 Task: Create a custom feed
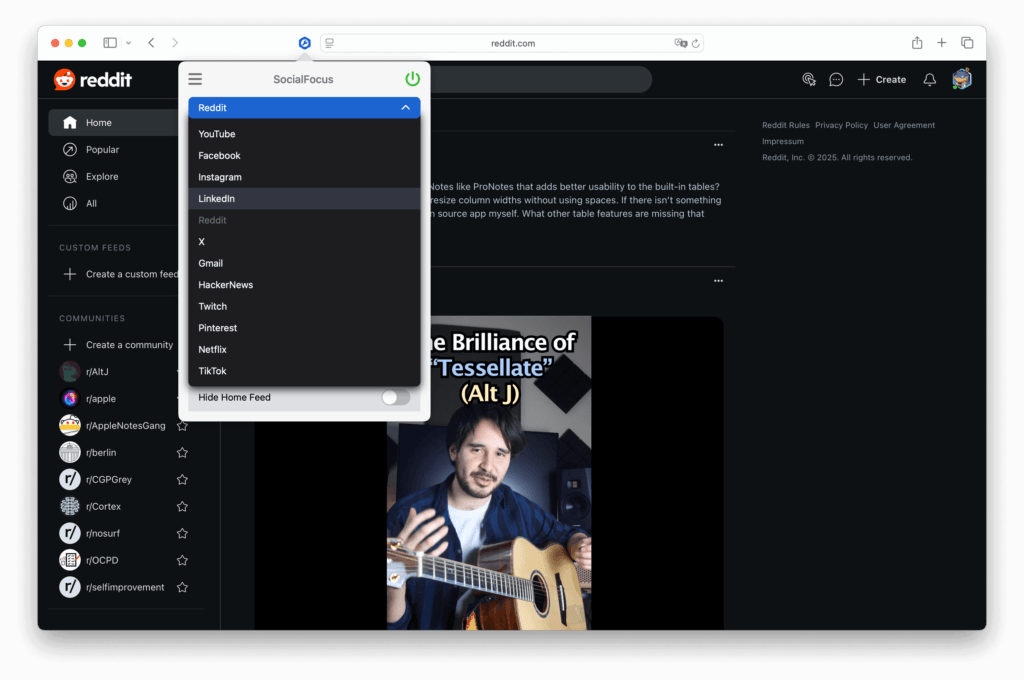pyautogui.click(x=120, y=274)
